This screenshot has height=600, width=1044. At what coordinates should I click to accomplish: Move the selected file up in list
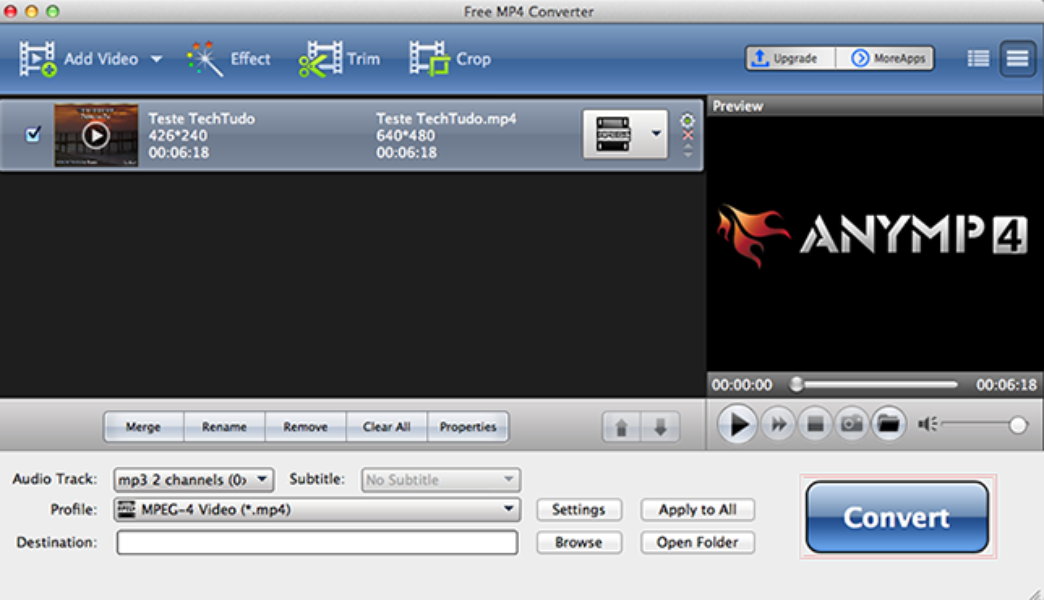621,427
